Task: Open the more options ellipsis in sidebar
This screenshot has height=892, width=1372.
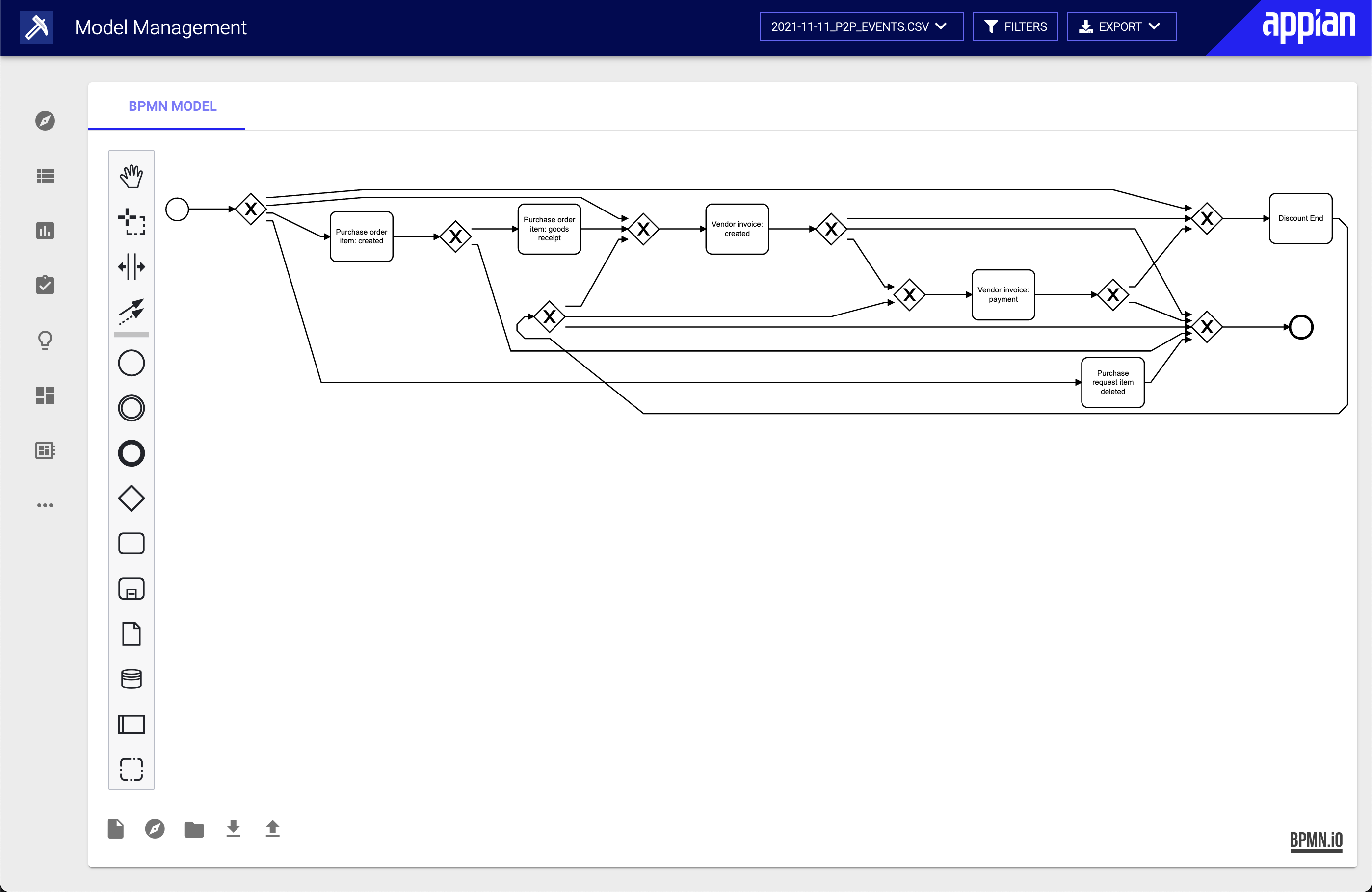Action: (45, 505)
